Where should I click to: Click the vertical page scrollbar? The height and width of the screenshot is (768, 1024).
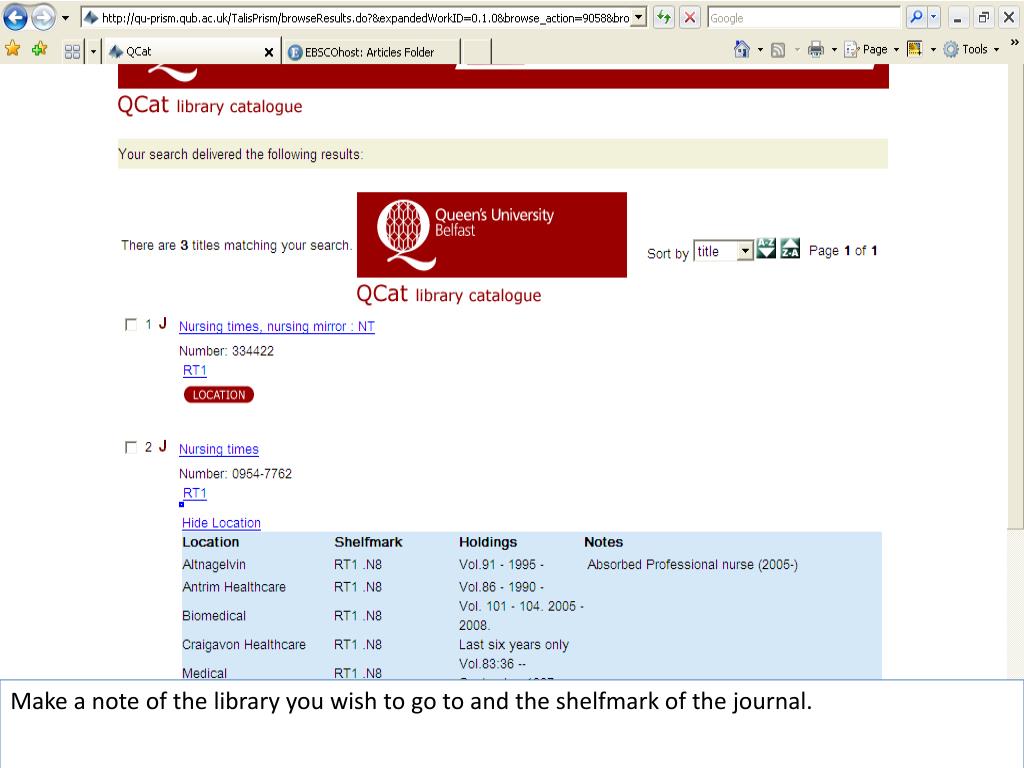(1016, 296)
